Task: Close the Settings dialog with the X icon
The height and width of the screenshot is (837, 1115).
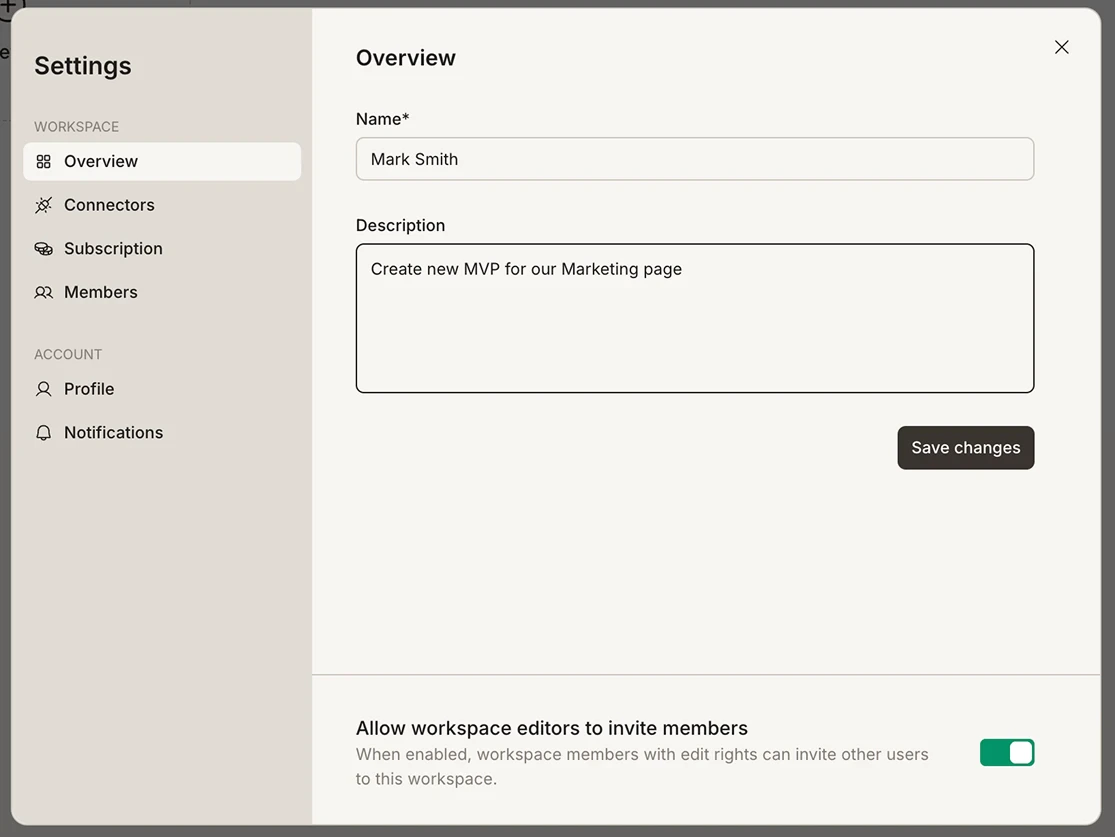Action: tap(1061, 47)
